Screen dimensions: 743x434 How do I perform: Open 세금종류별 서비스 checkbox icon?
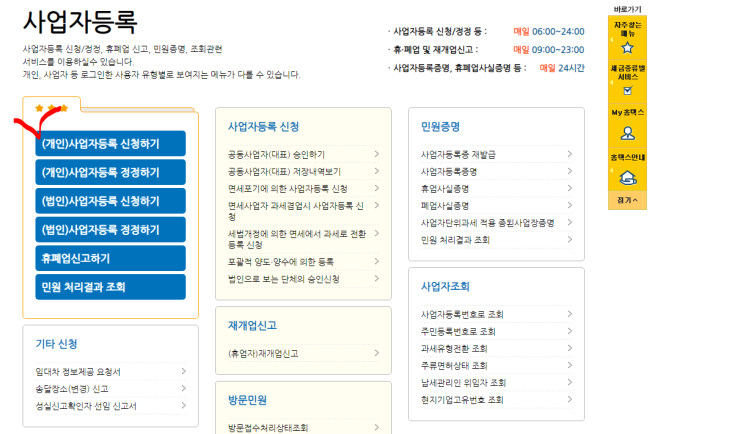[x=627, y=90]
